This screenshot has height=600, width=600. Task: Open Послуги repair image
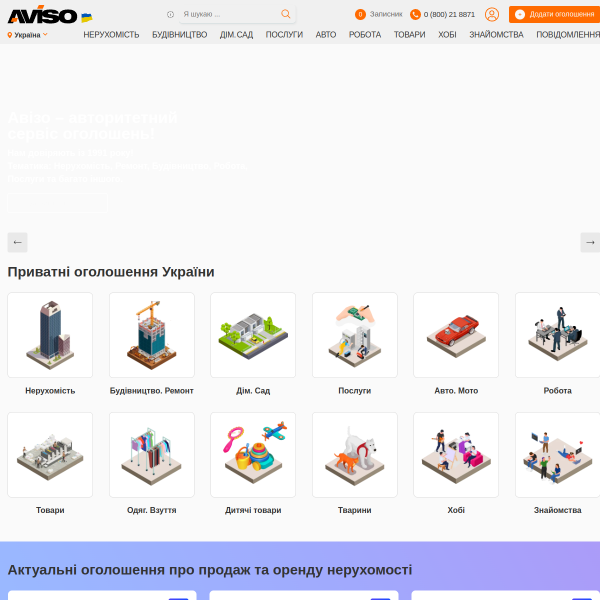pyautogui.click(x=355, y=335)
